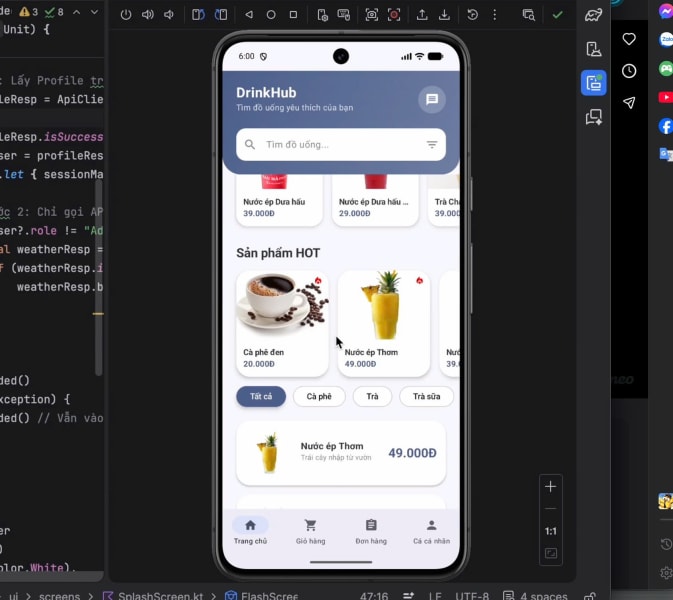
Task: Open Nước ép Dưa hấu 29.000Đ card
Action: 375,200
